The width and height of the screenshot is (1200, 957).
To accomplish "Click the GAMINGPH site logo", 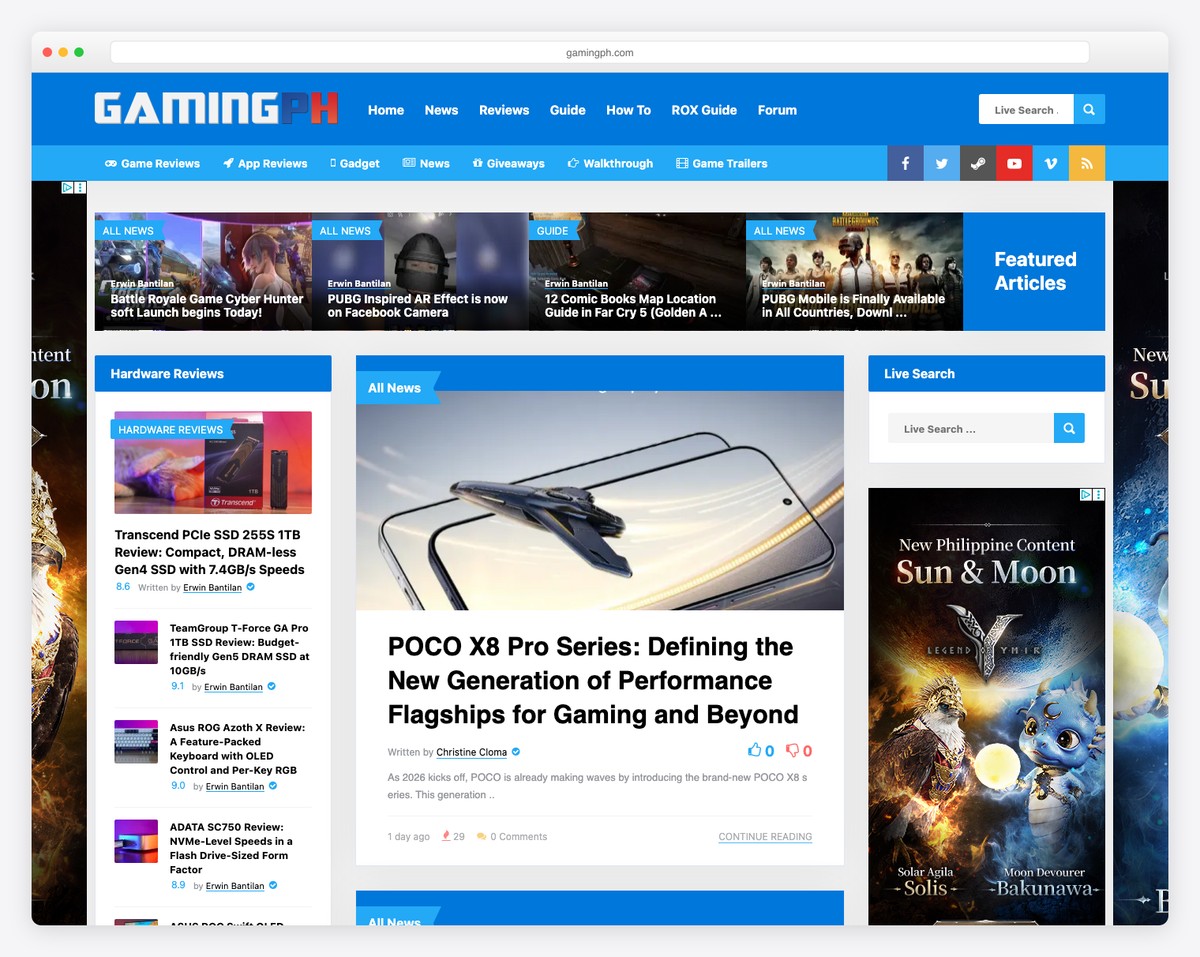I will coord(214,109).
